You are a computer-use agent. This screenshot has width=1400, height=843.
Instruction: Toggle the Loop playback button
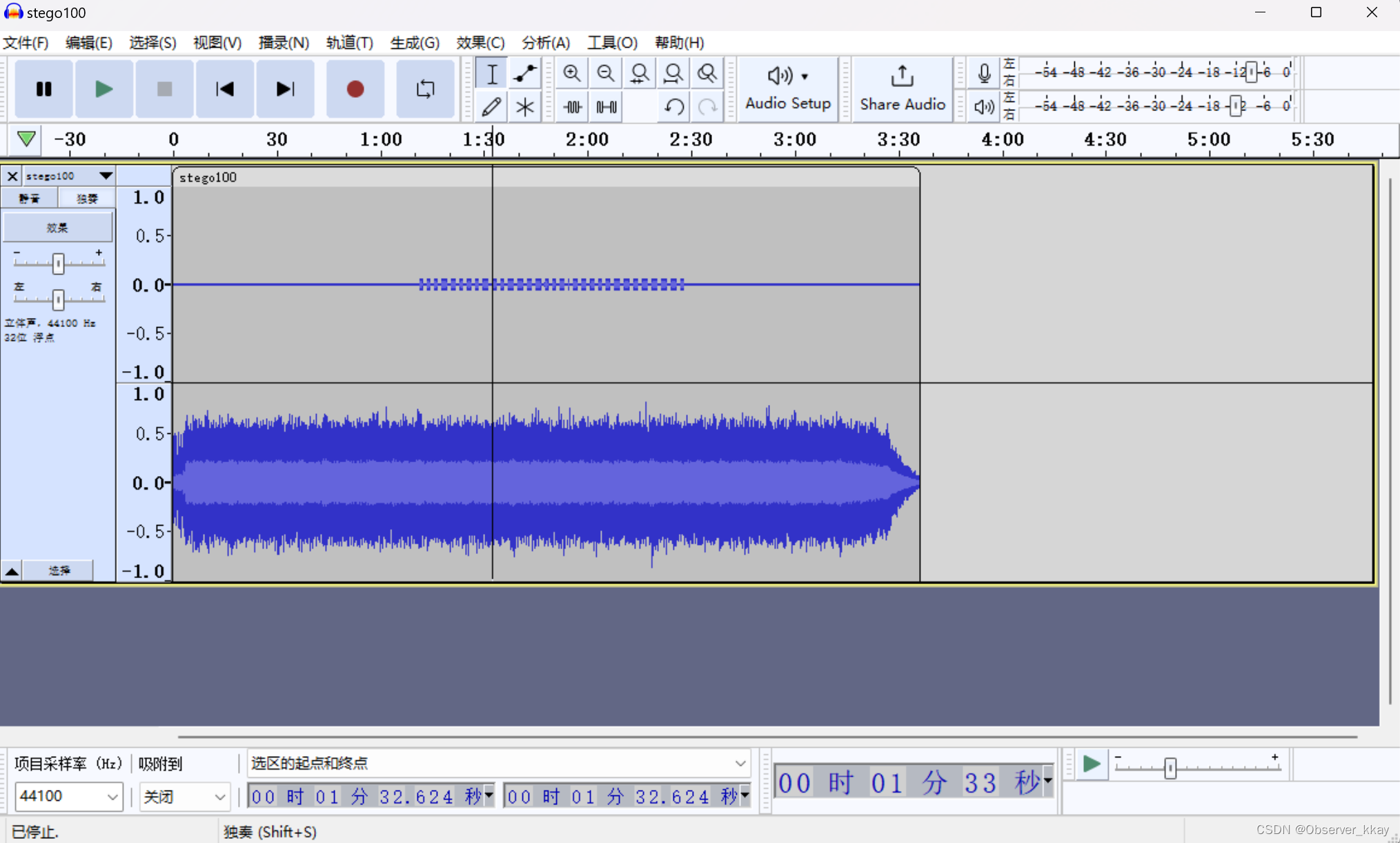point(425,89)
